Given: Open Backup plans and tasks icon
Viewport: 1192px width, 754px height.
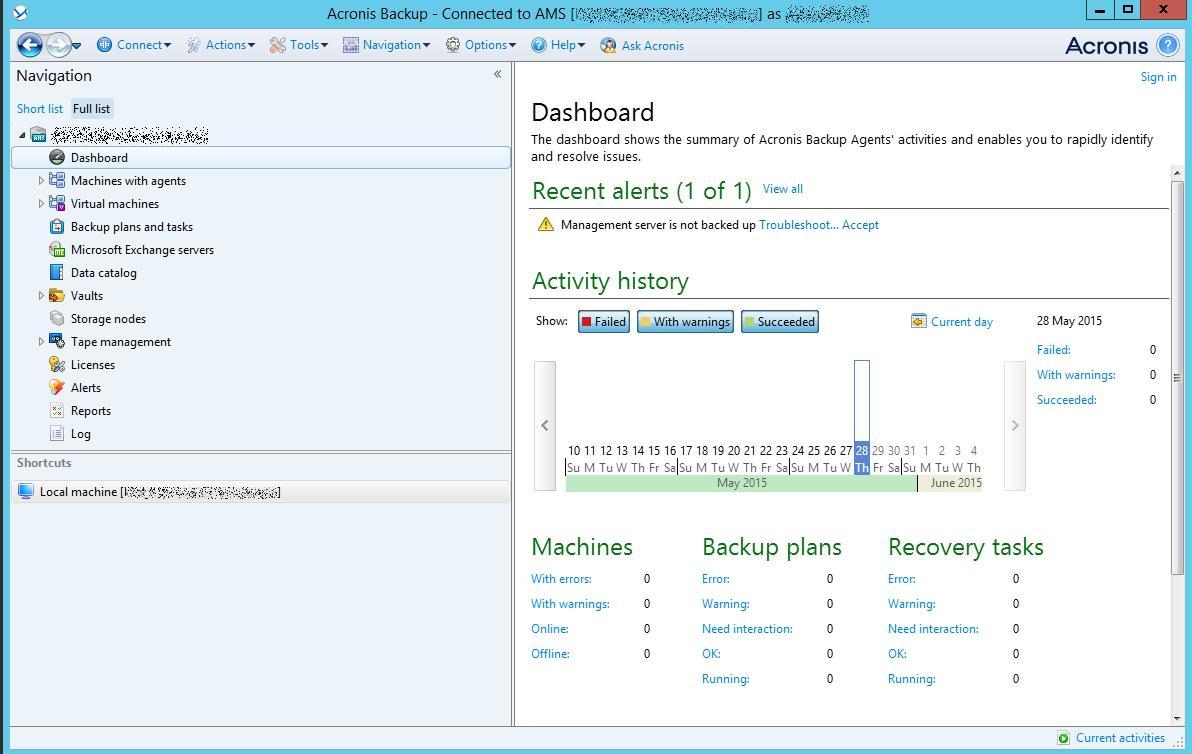Looking at the screenshot, I should (x=57, y=227).
